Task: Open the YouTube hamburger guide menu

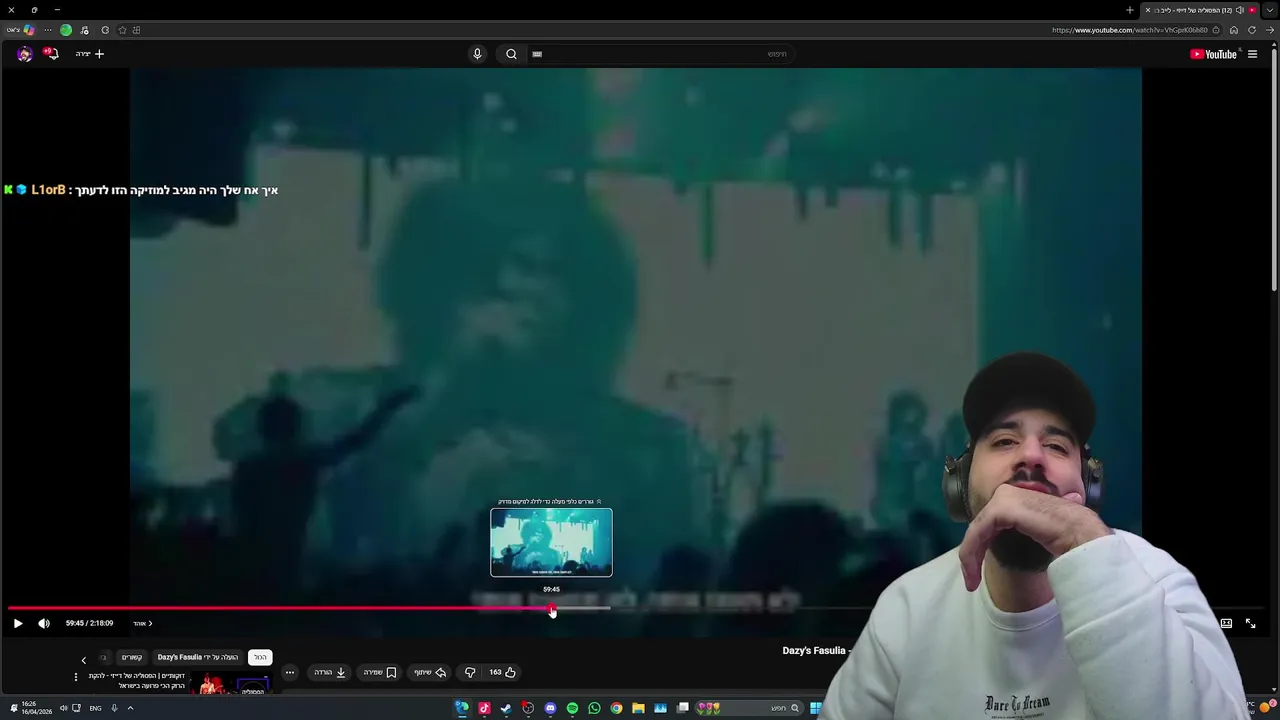Action: [1252, 54]
